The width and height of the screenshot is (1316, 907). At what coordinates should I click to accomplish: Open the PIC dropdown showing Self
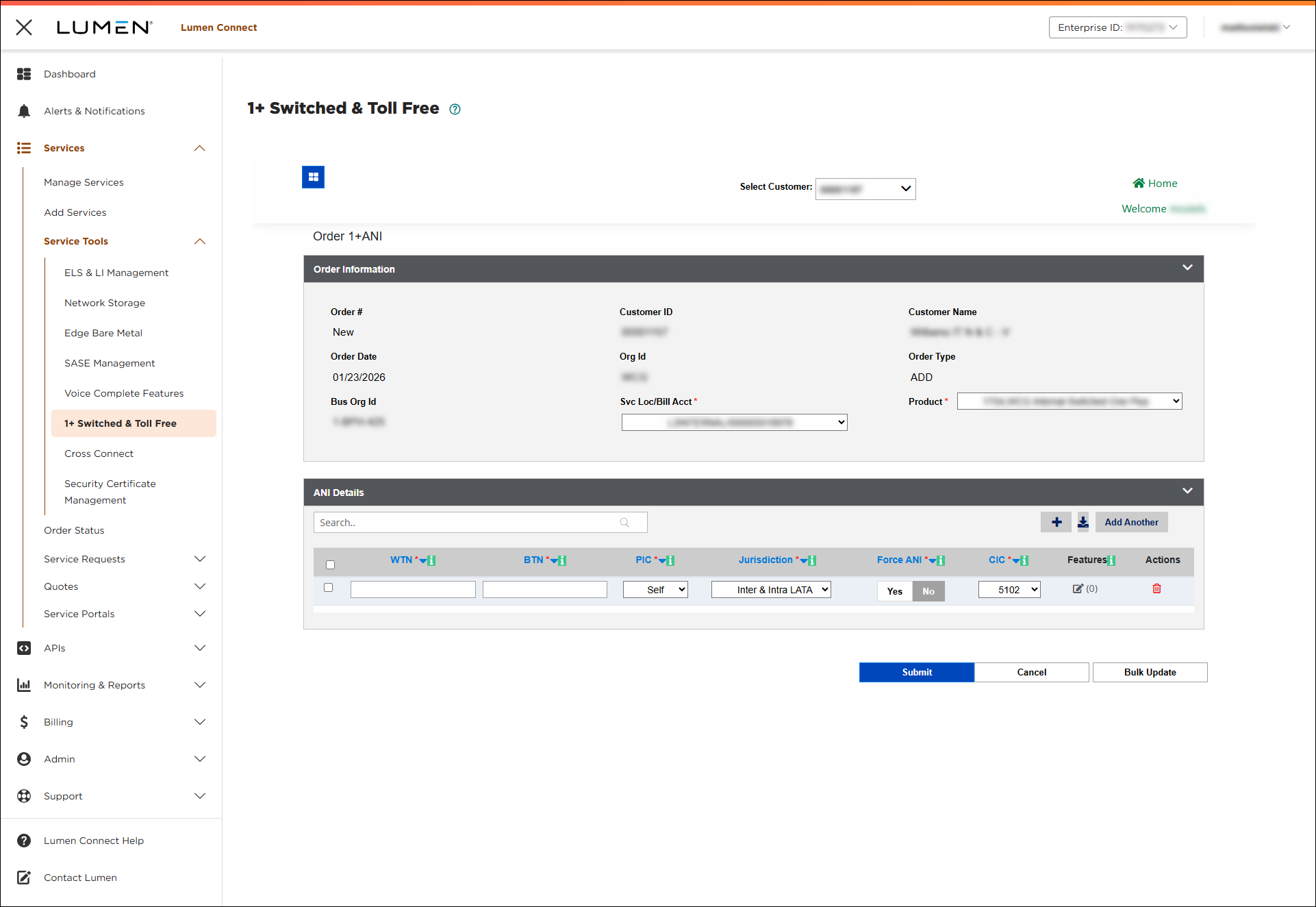[x=655, y=590]
